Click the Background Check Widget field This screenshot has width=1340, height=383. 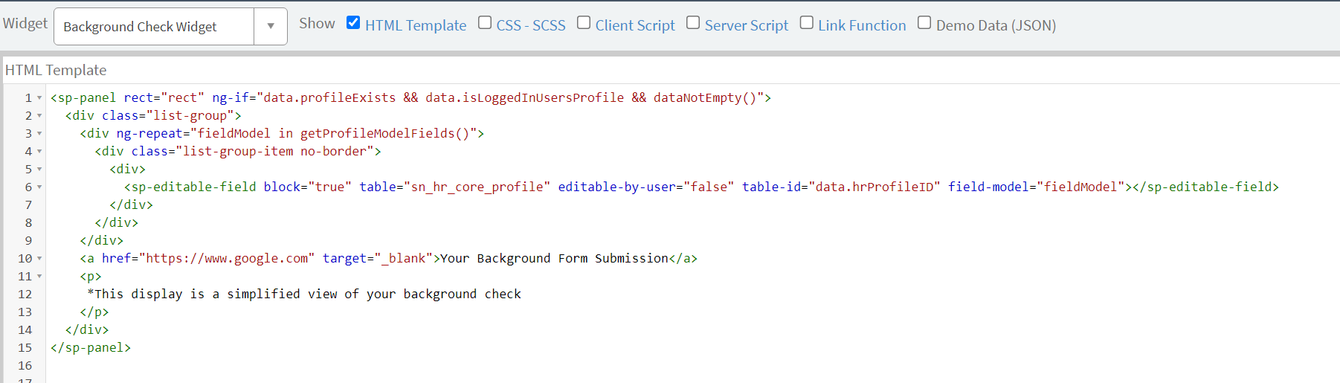[x=154, y=27]
